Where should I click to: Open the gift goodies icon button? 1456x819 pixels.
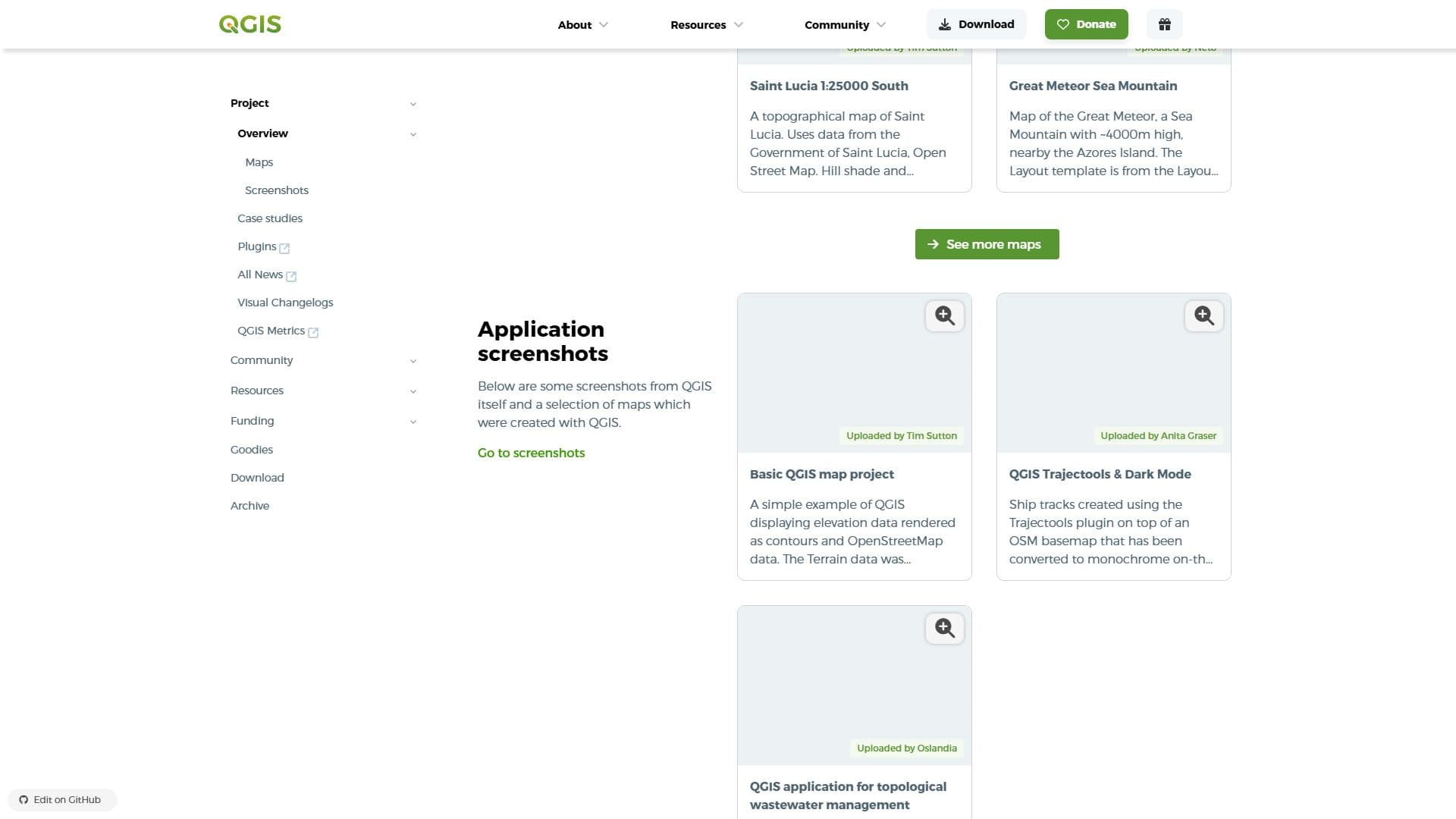pyautogui.click(x=1165, y=24)
